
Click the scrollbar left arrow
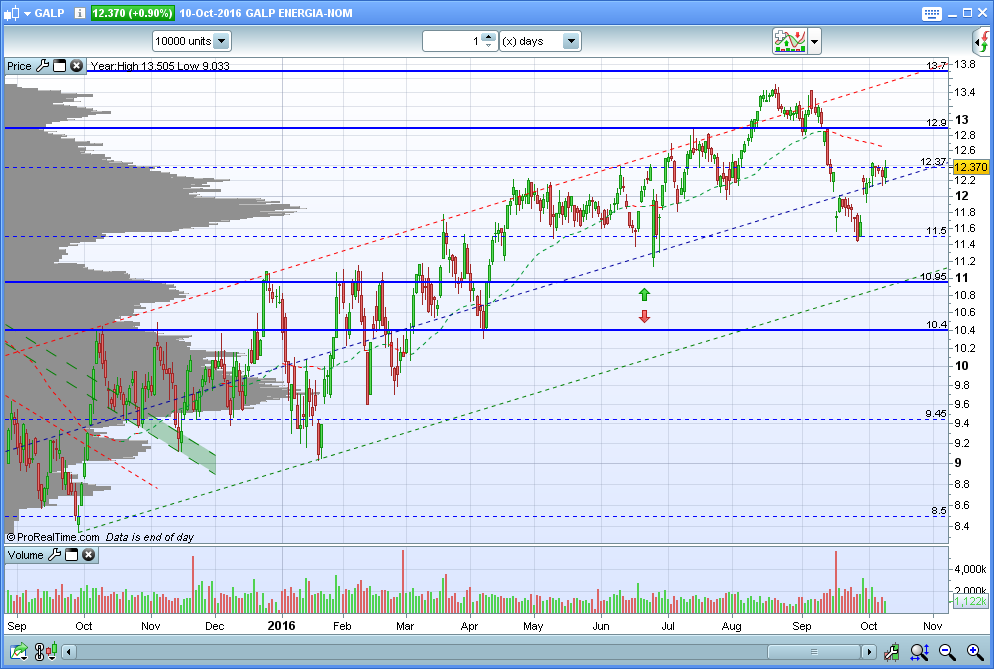tap(69, 652)
